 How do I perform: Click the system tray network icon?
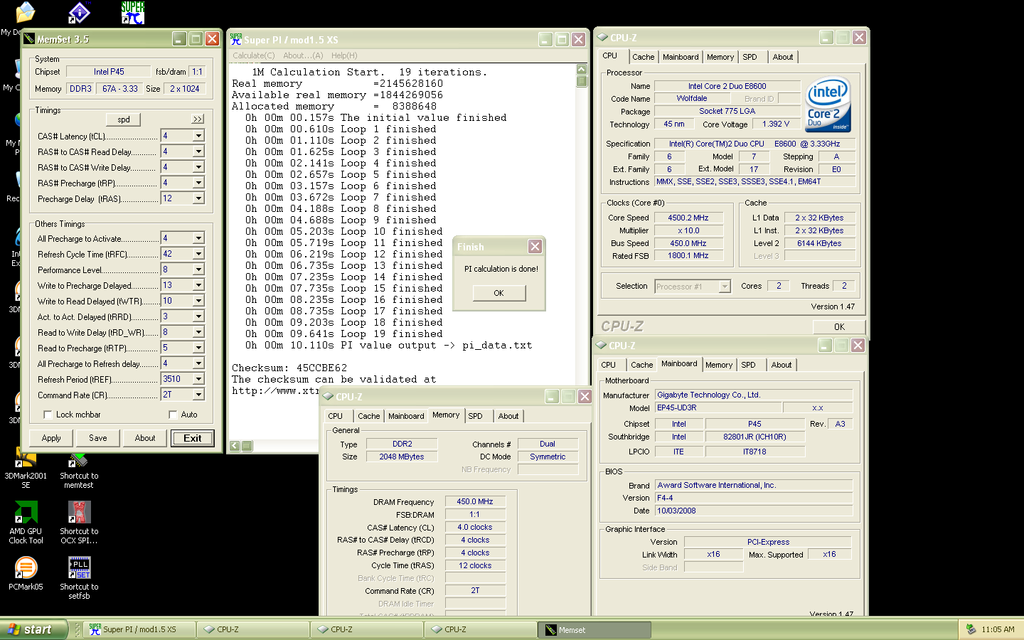click(971, 630)
